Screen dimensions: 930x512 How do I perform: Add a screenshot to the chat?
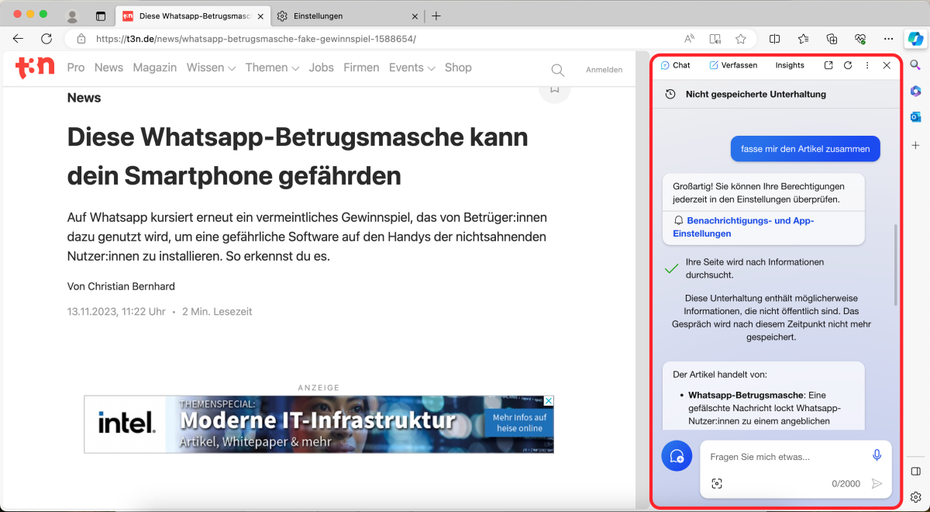[x=717, y=484]
